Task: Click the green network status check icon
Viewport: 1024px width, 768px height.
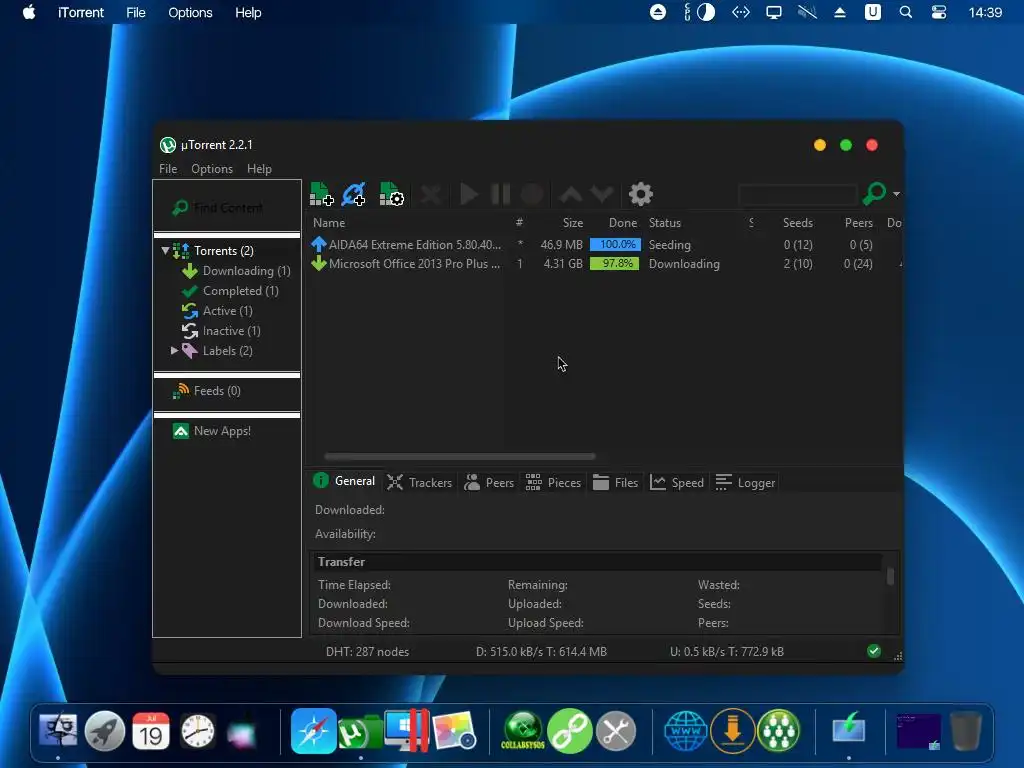Action: [874, 651]
